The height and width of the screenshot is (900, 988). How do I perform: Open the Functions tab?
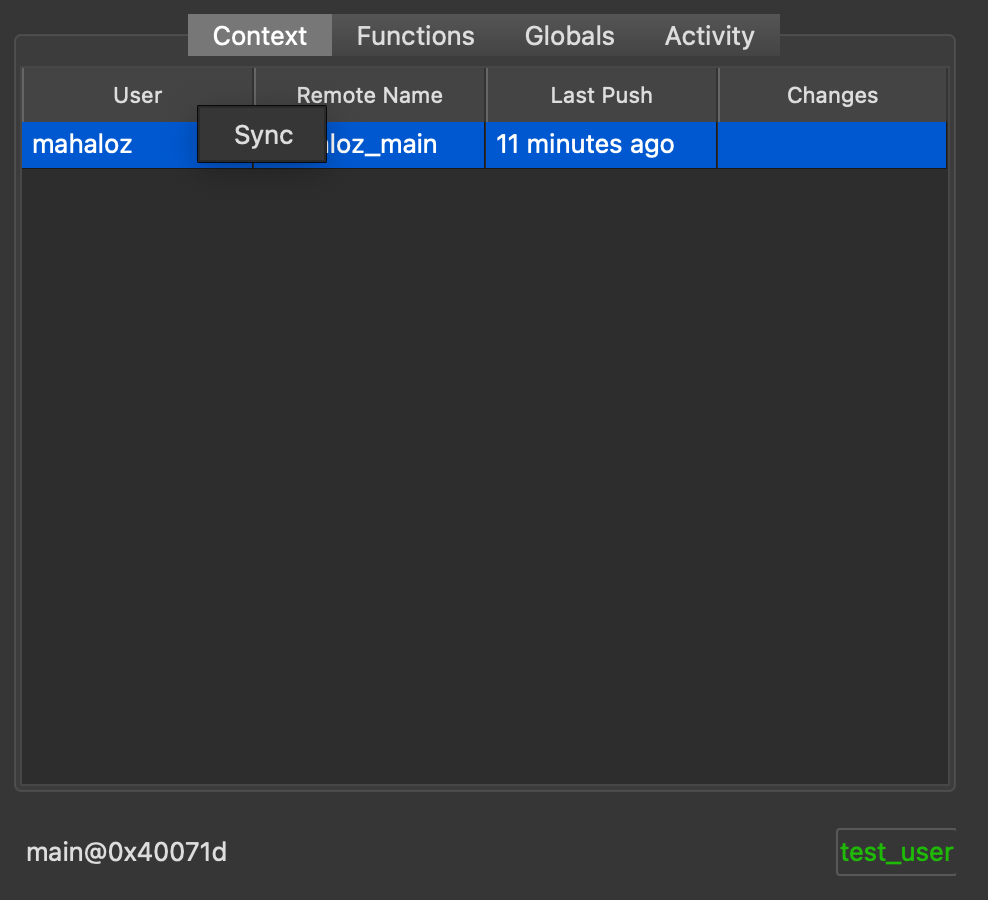(415, 36)
